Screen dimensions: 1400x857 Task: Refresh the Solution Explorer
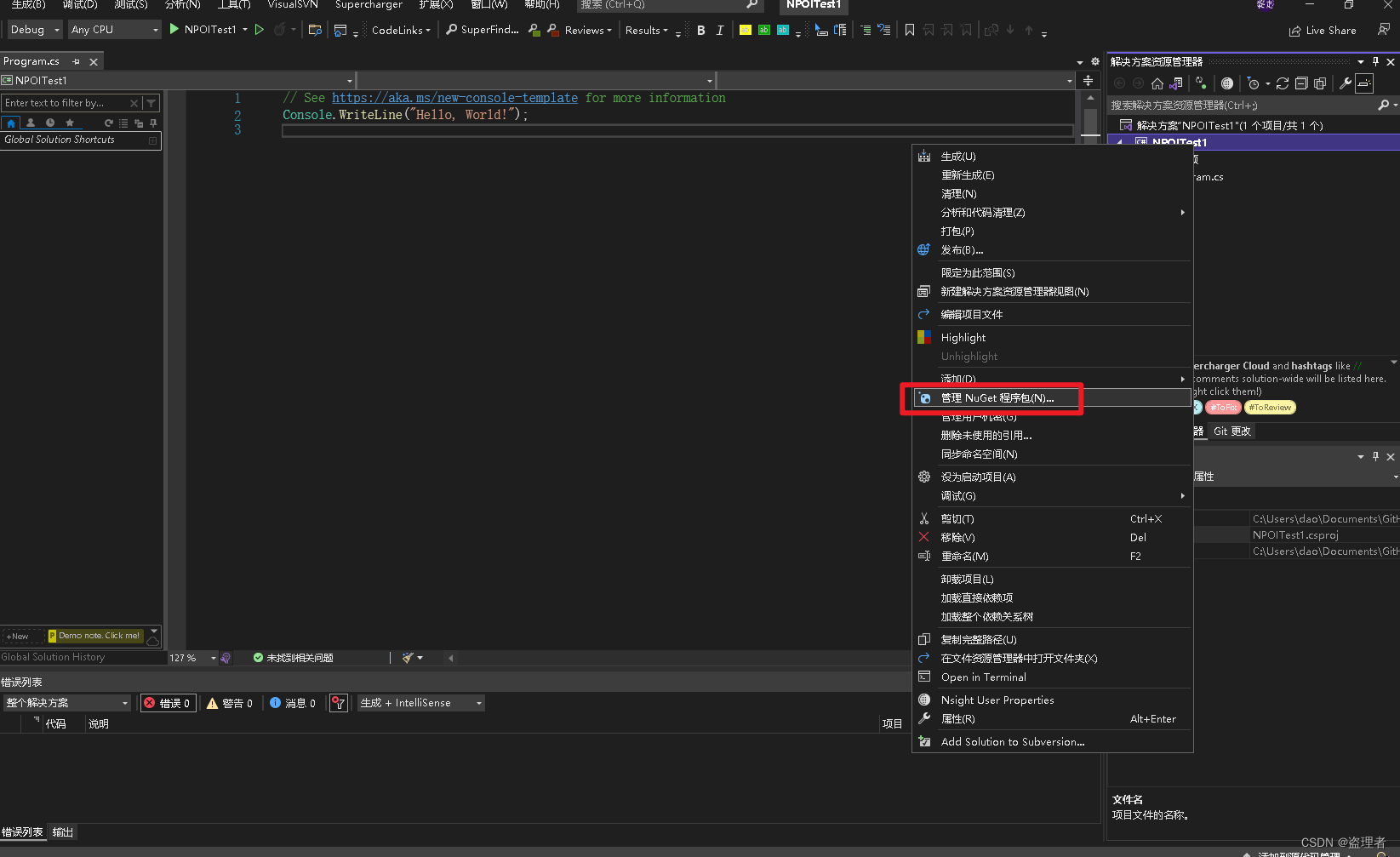pos(1283,83)
